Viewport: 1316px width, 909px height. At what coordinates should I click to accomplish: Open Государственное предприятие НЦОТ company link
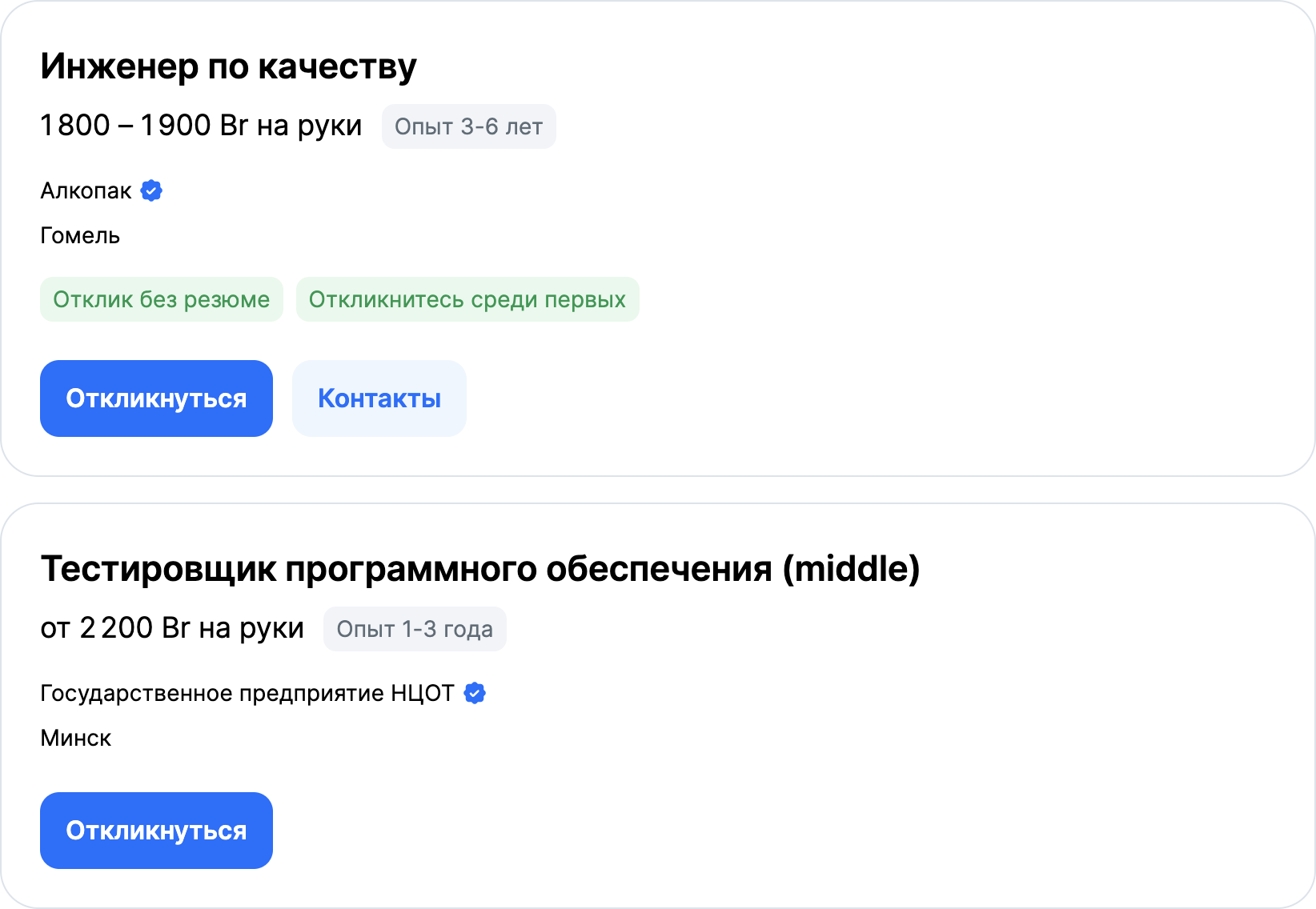(247, 693)
